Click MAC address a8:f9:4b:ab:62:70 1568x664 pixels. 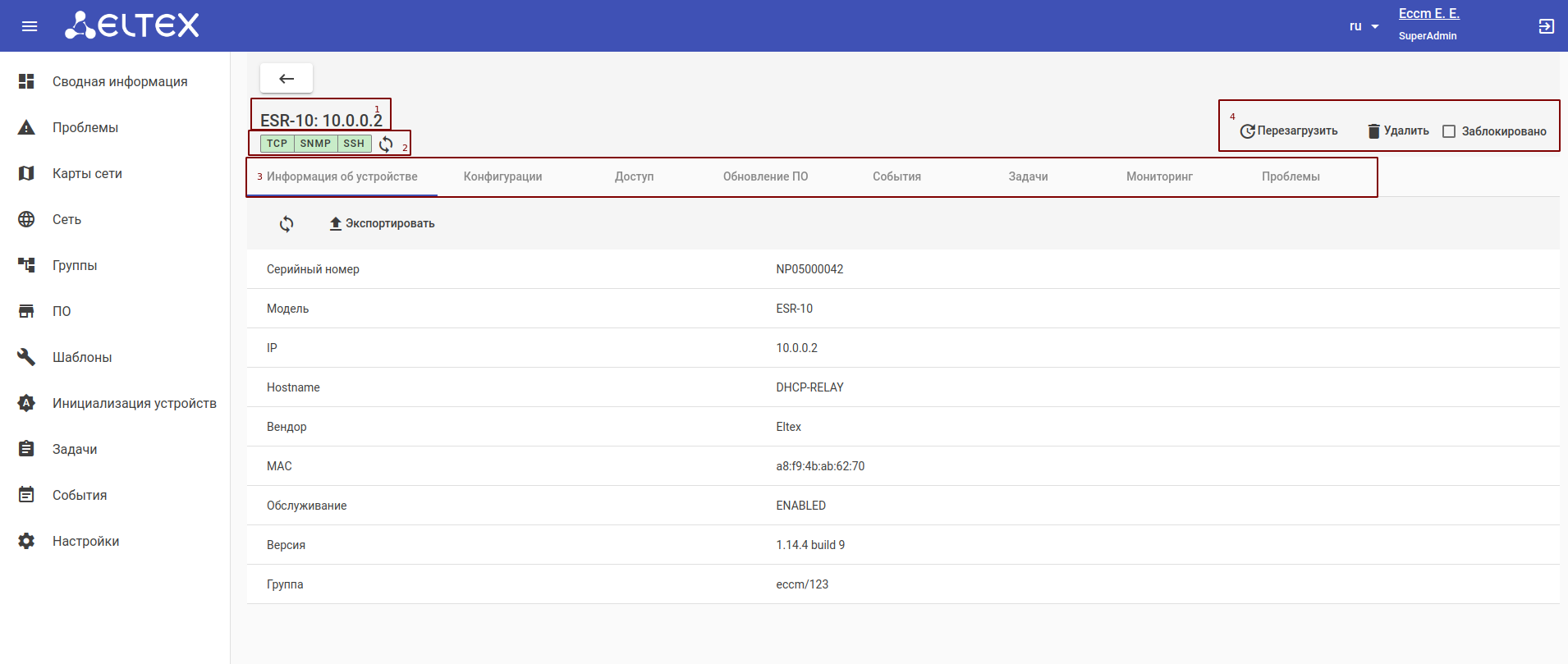point(820,466)
